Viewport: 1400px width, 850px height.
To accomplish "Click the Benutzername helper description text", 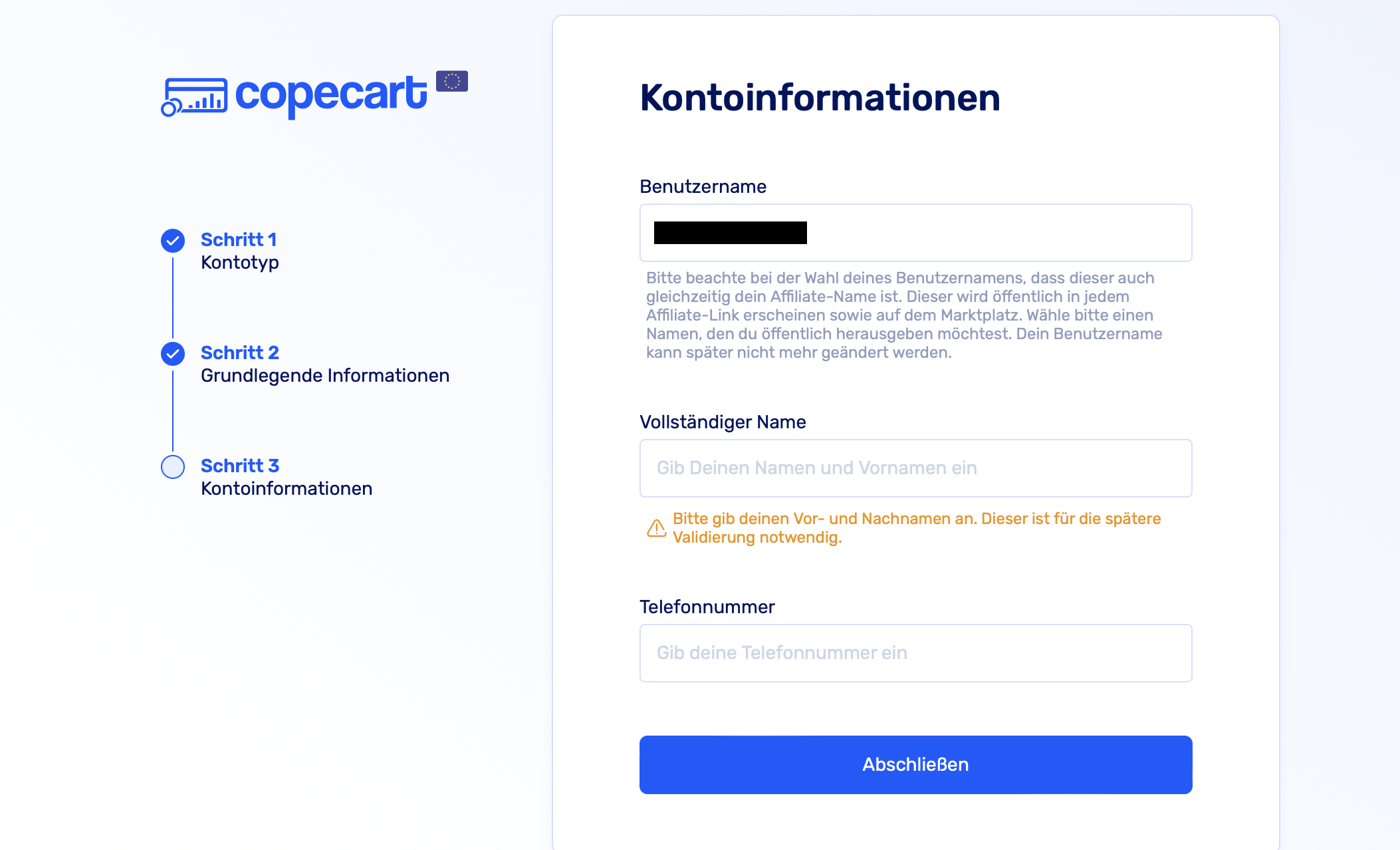I will point(904,315).
